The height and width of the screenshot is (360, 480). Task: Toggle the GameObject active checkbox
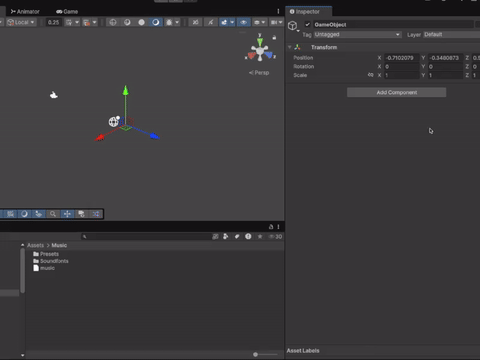click(308, 24)
